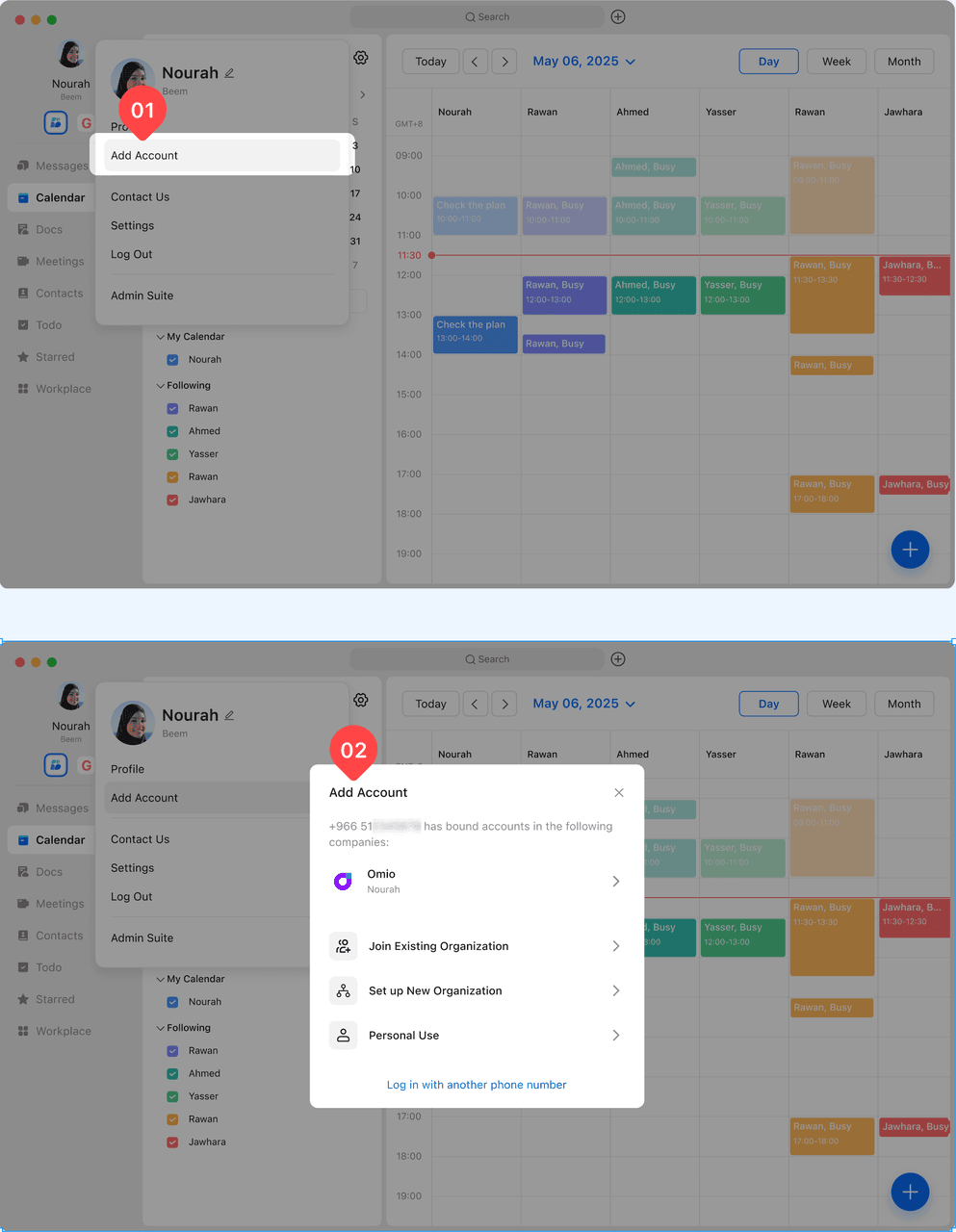Click the Personal Use person icon
956x1232 pixels.
tap(343, 1036)
